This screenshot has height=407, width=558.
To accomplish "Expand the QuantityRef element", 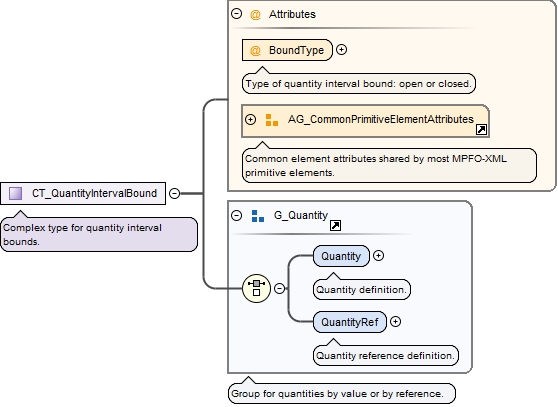I will pos(395,322).
